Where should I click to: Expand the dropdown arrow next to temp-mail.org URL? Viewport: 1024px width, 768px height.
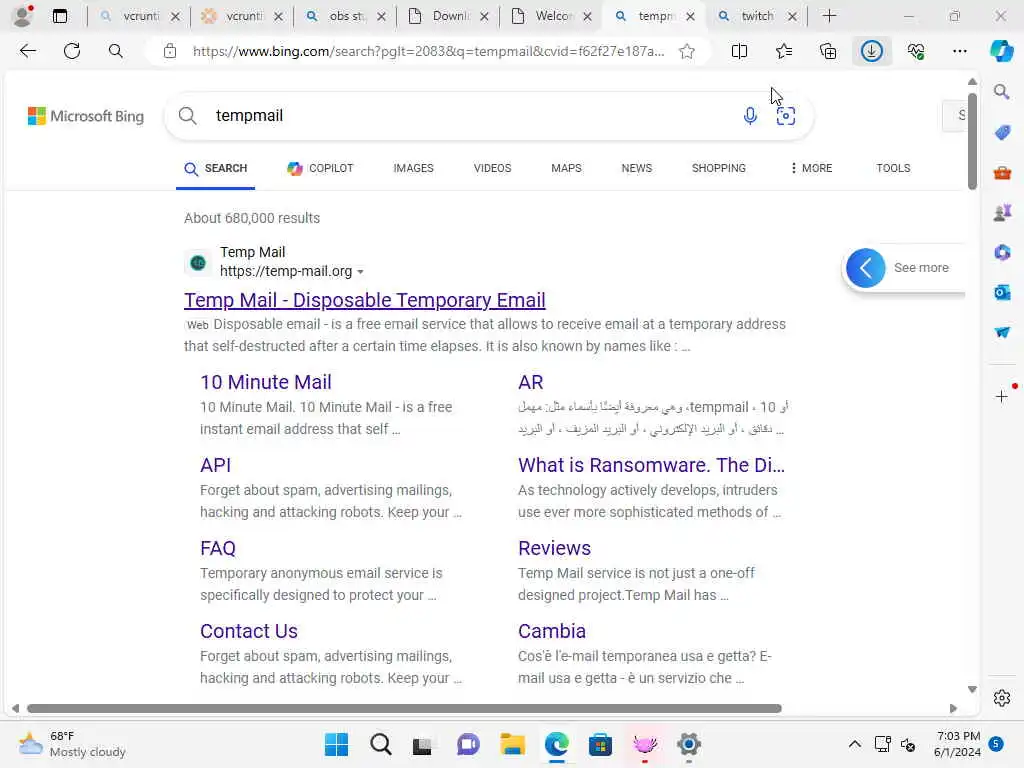[x=360, y=272]
